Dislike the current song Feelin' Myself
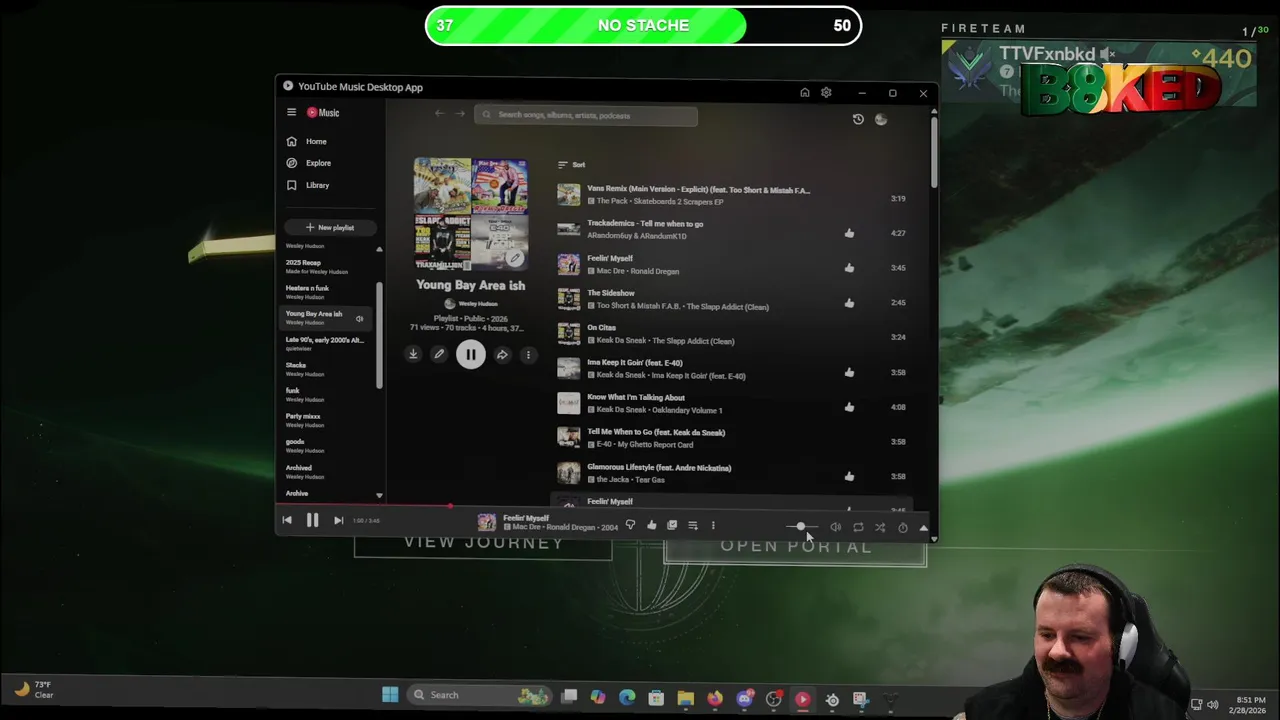This screenshot has width=1280, height=720. (630, 525)
